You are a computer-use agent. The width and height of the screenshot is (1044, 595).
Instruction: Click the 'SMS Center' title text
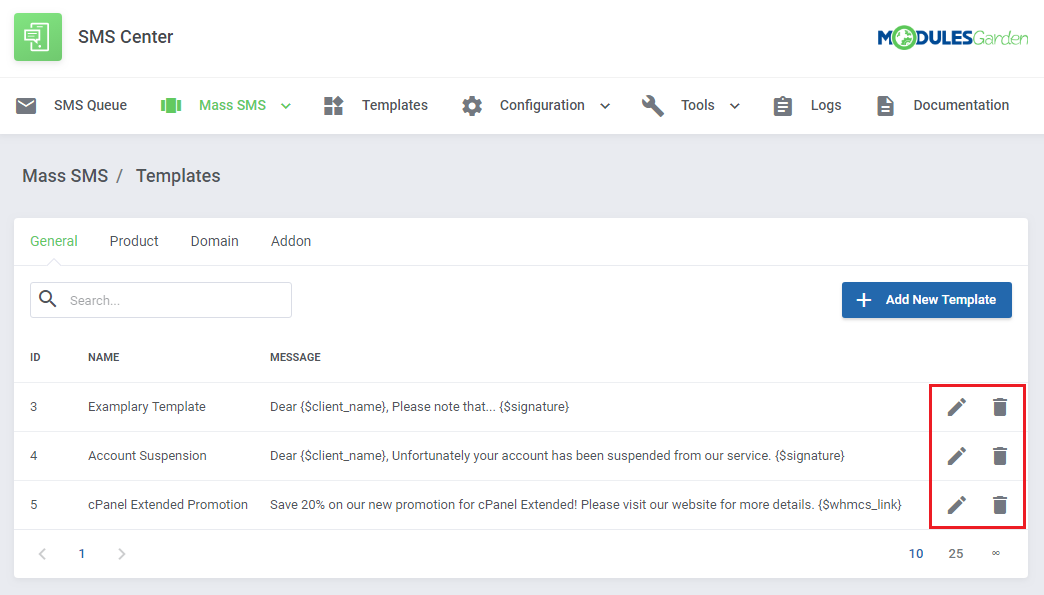click(x=125, y=37)
